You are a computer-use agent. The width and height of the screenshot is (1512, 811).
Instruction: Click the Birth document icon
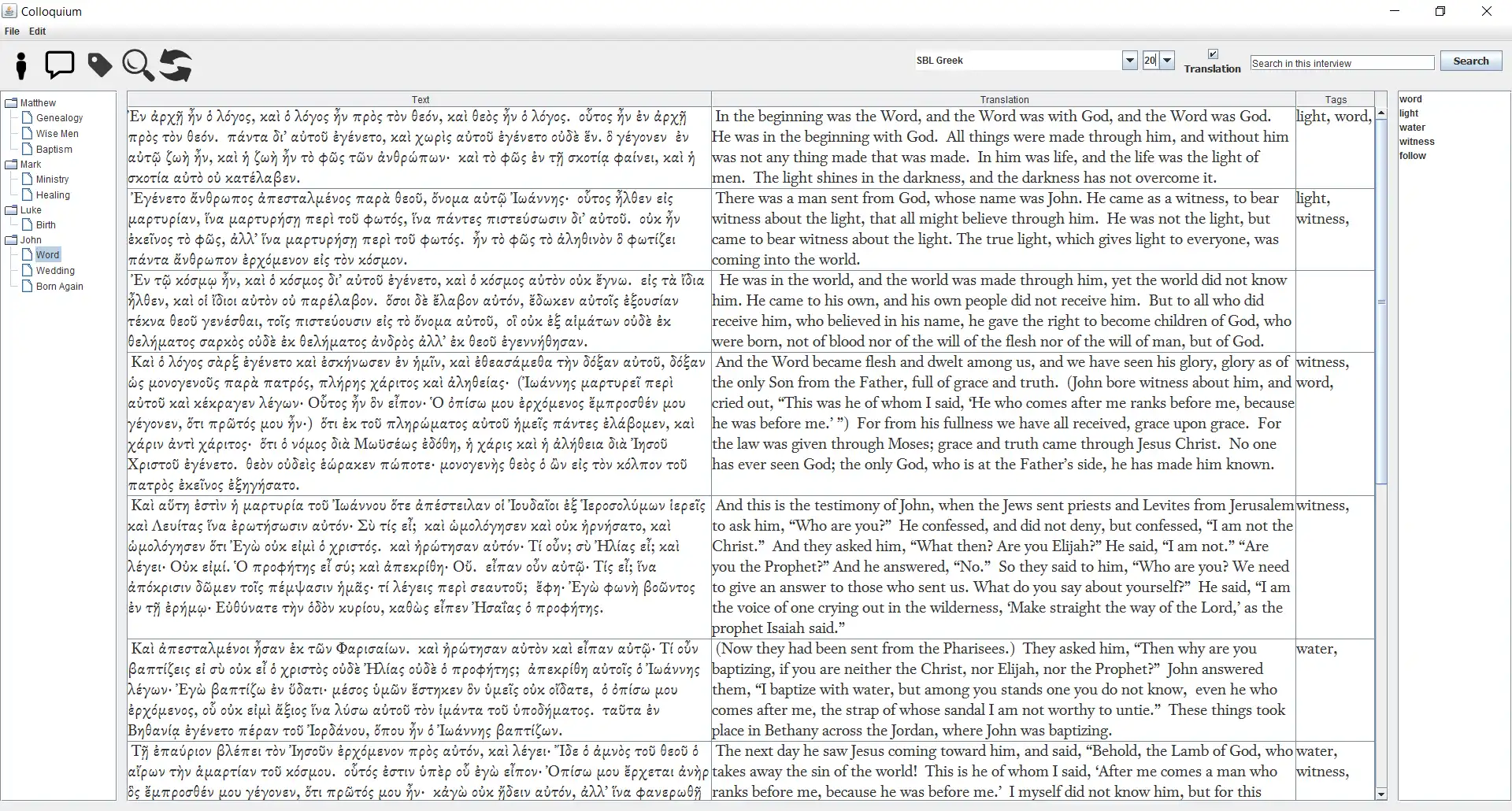tap(27, 225)
